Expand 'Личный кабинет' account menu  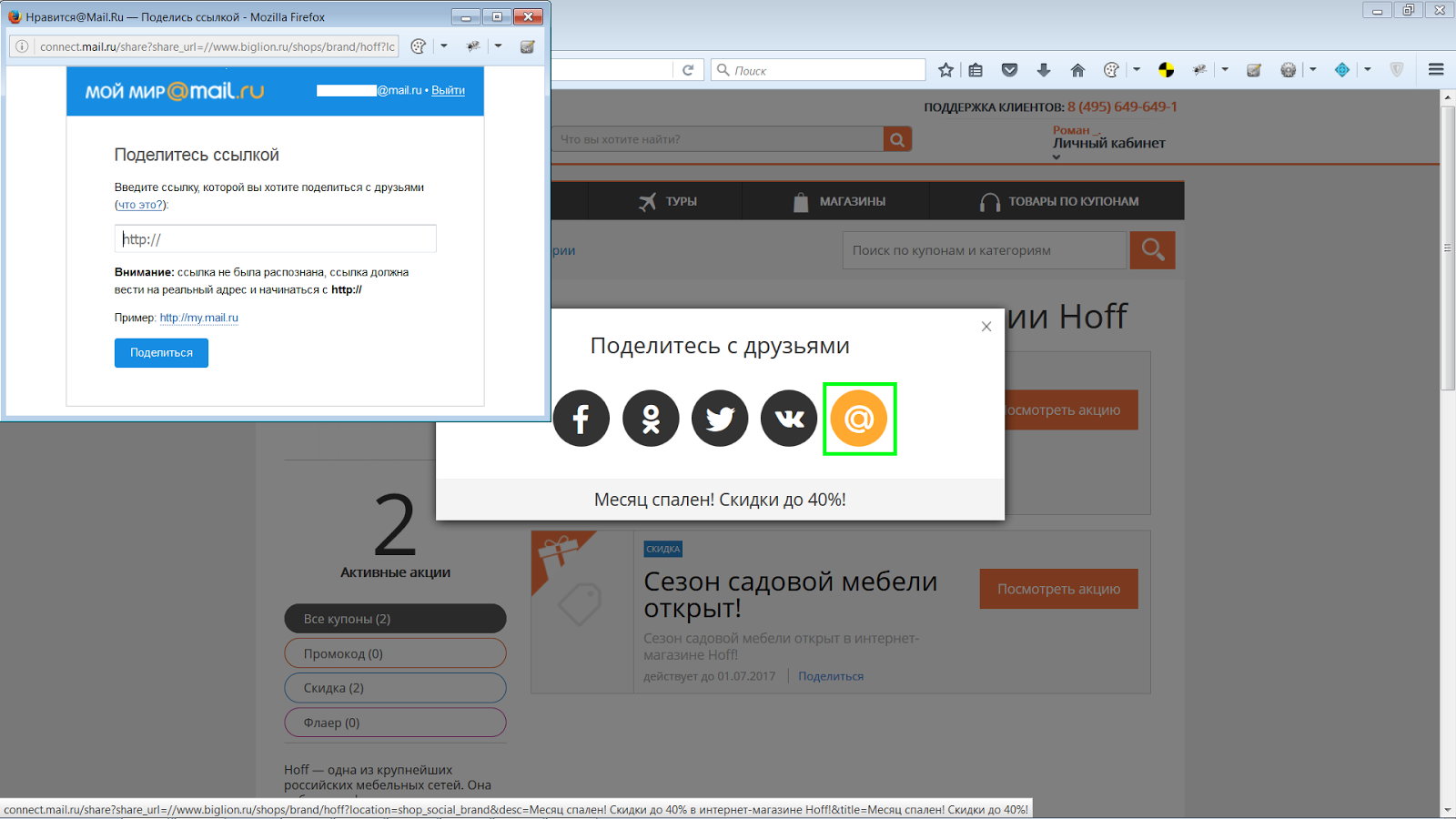coord(1108,144)
